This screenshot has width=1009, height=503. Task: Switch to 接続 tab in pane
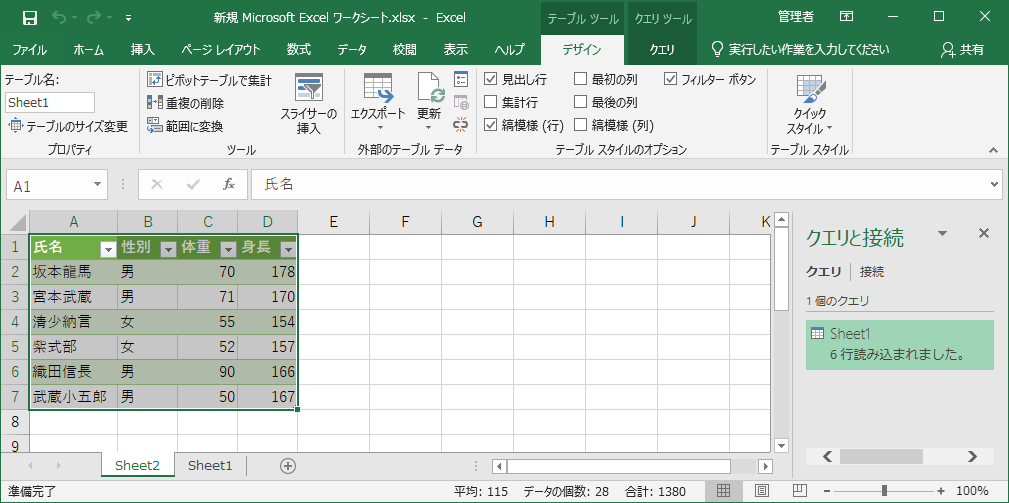point(871,272)
